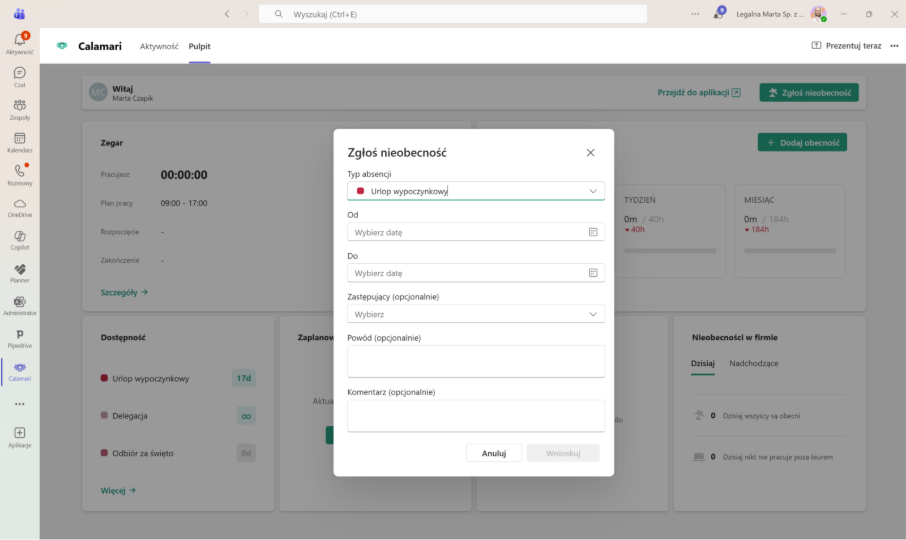Click the red Urlop wypoczynkowy color marker in dropdown
This screenshot has width=906, height=540.
click(x=361, y=191)
